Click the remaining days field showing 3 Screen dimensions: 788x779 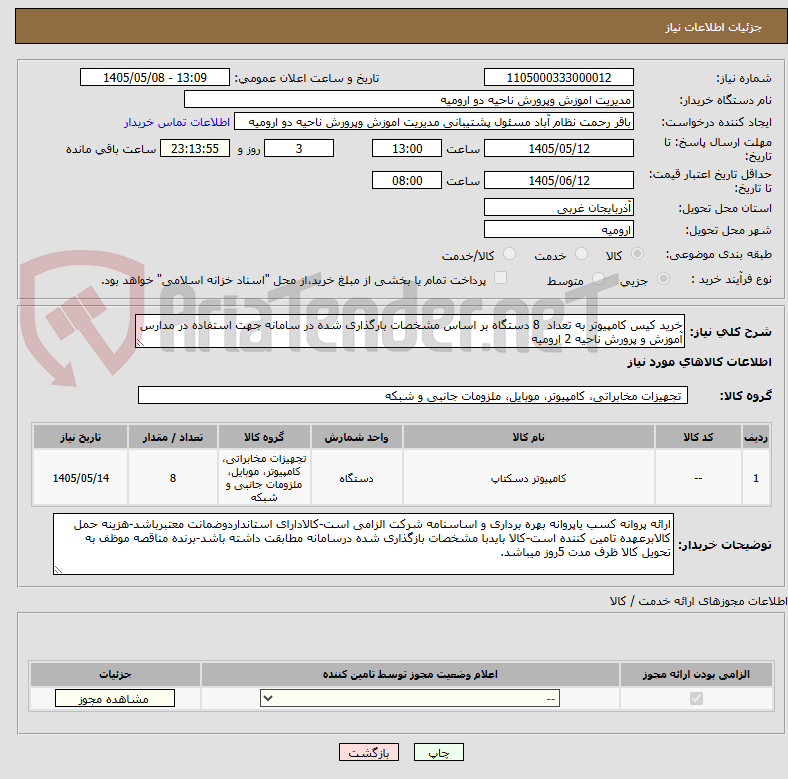click(299, 149)
